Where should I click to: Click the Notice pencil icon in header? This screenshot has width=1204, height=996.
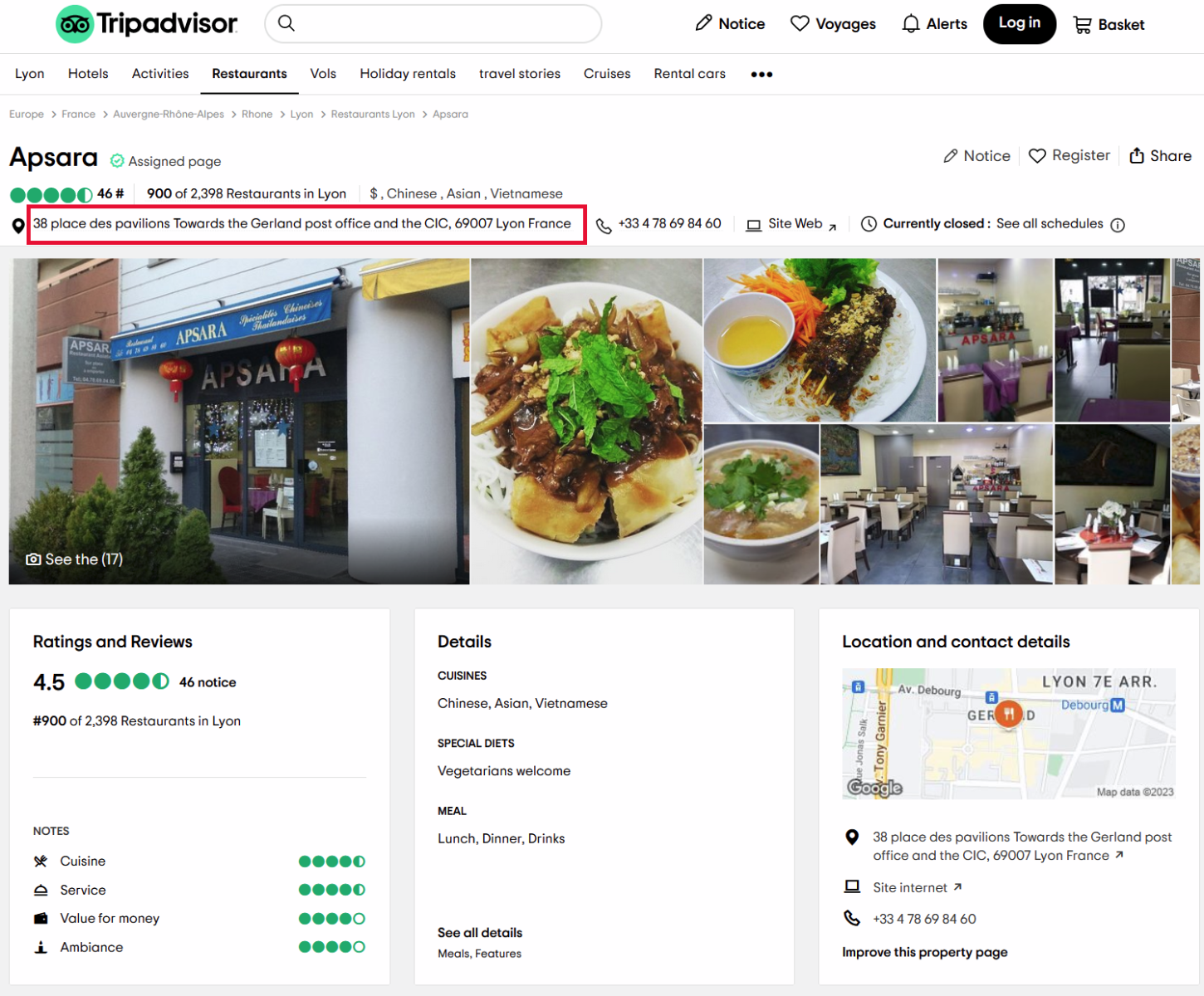(x=704, y=23)
